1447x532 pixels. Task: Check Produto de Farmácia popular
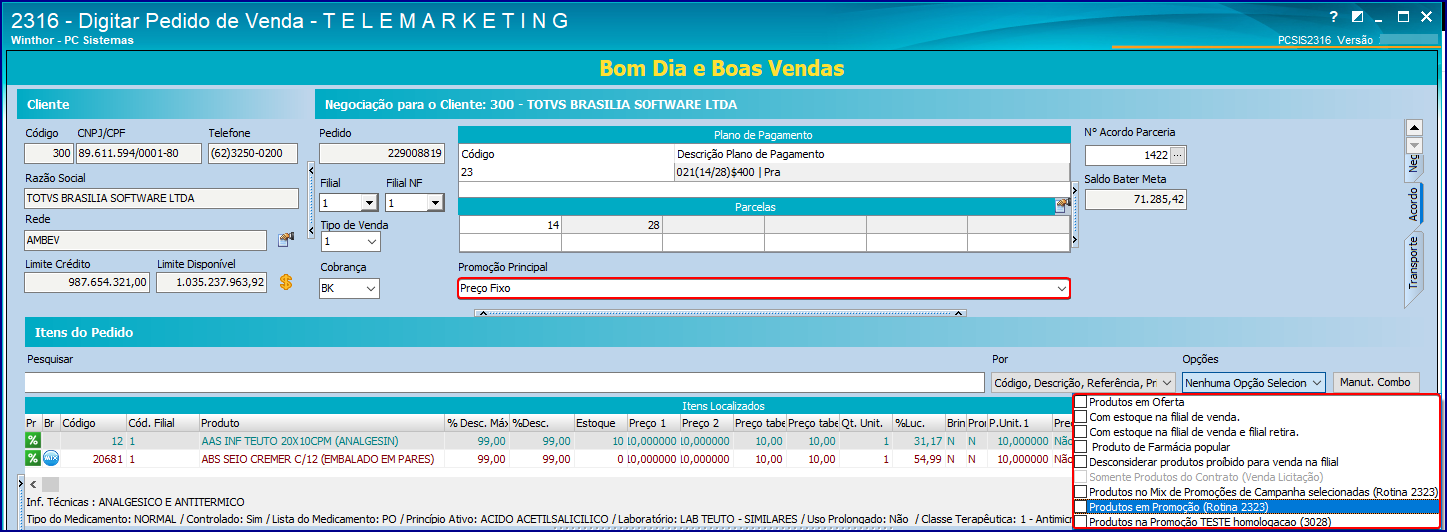point(1080,447)
